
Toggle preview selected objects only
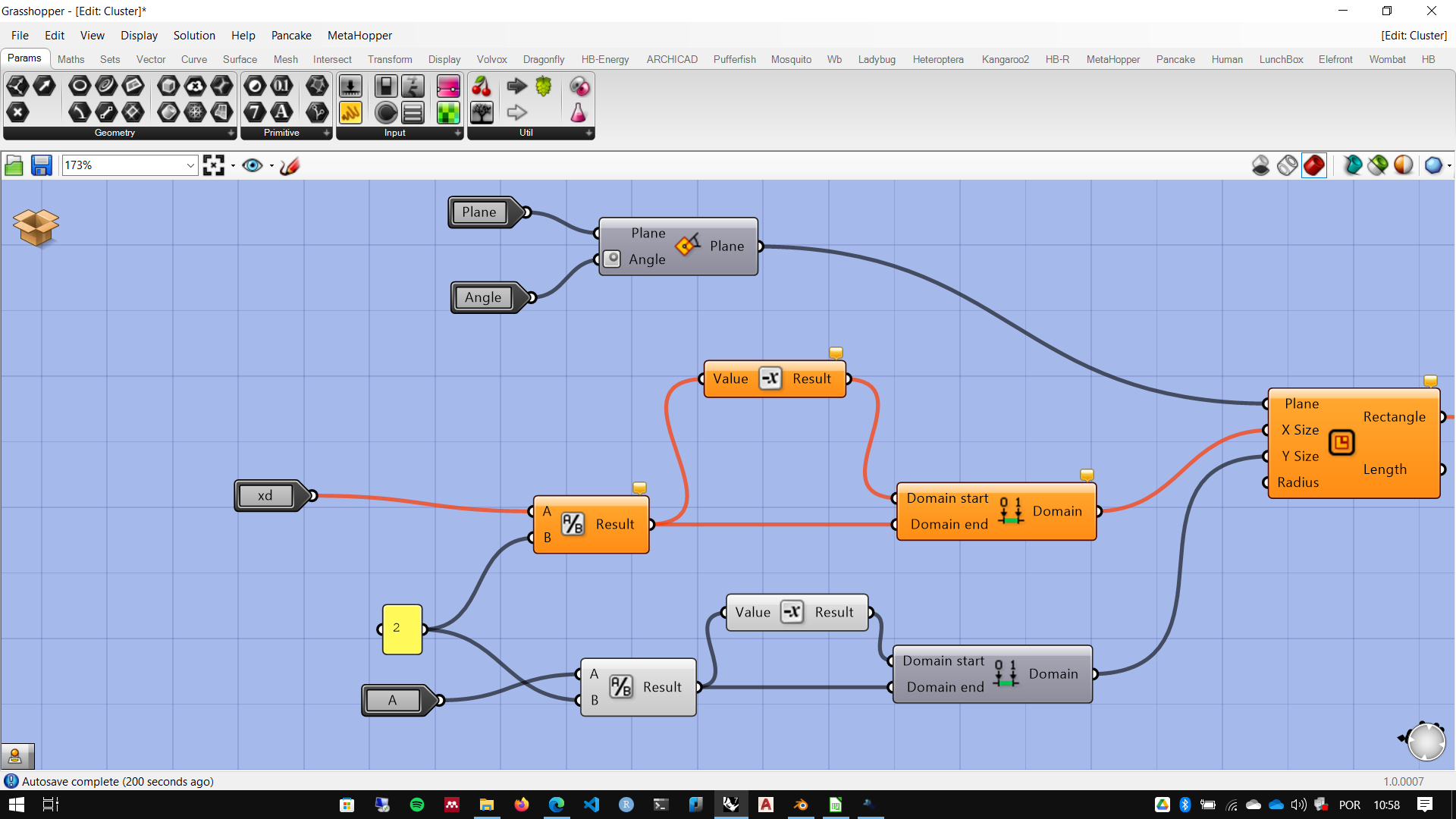pyautogui.click(x=1352, y=165)
